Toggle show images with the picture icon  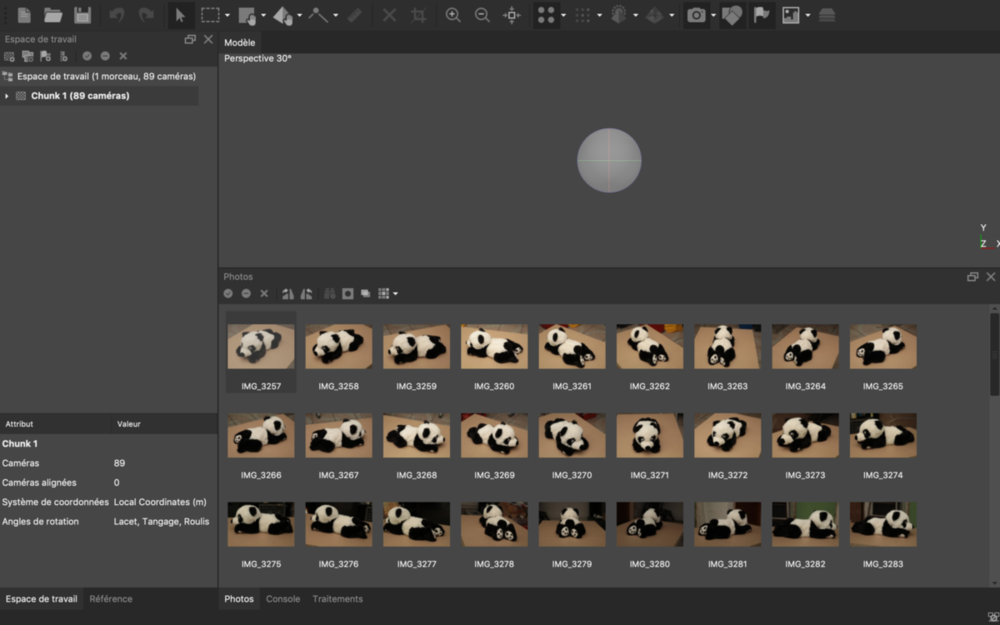pyautogui.click(x=791, y=15)
